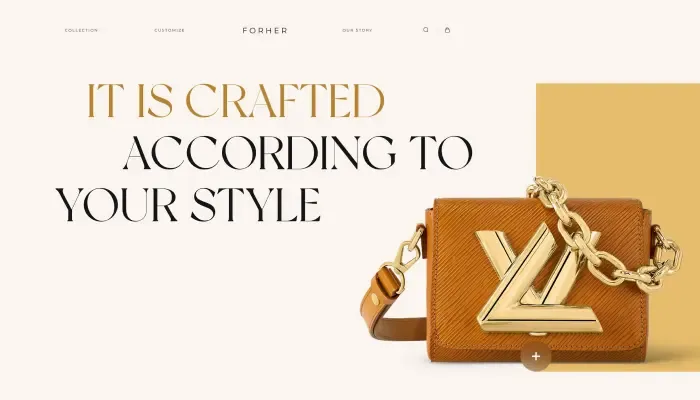Click the 'IT IS CRAFTED' gold headline

(x=236, y=101)
